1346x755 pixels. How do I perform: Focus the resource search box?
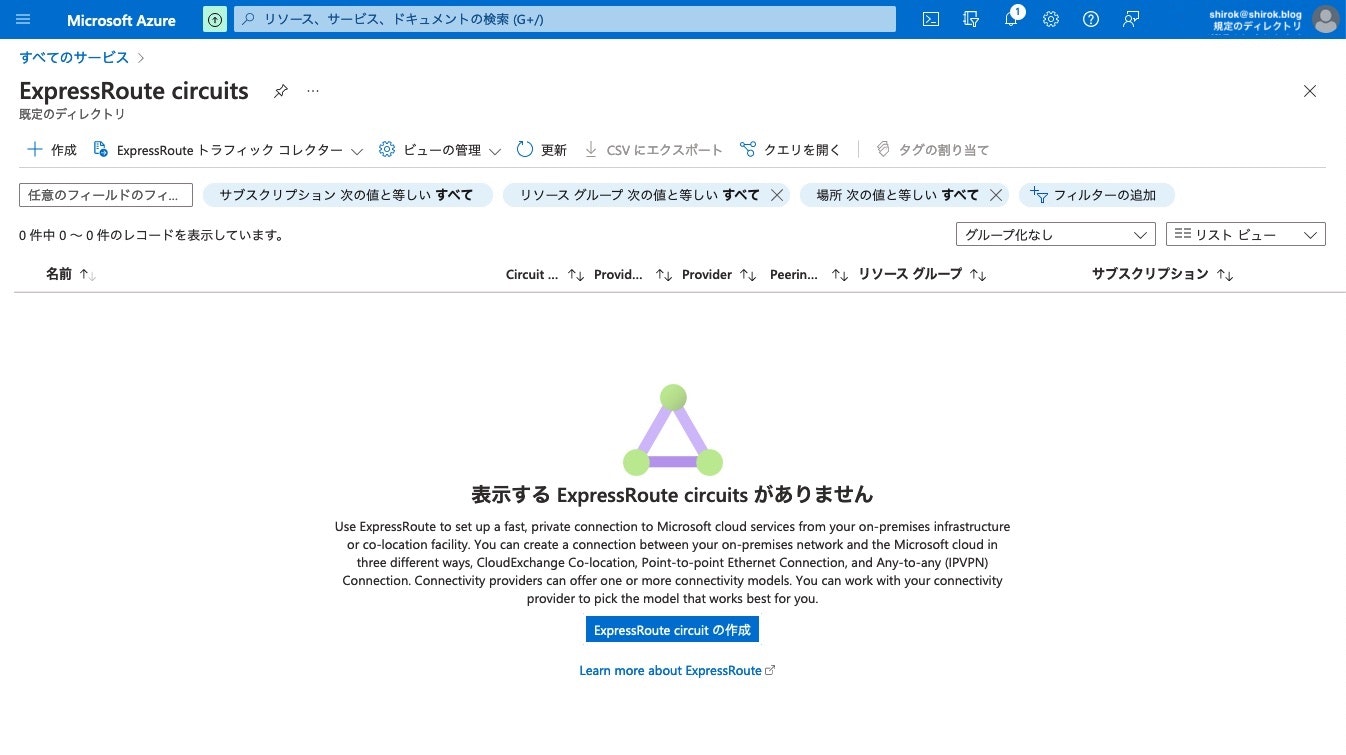click(x=565, y=19)
